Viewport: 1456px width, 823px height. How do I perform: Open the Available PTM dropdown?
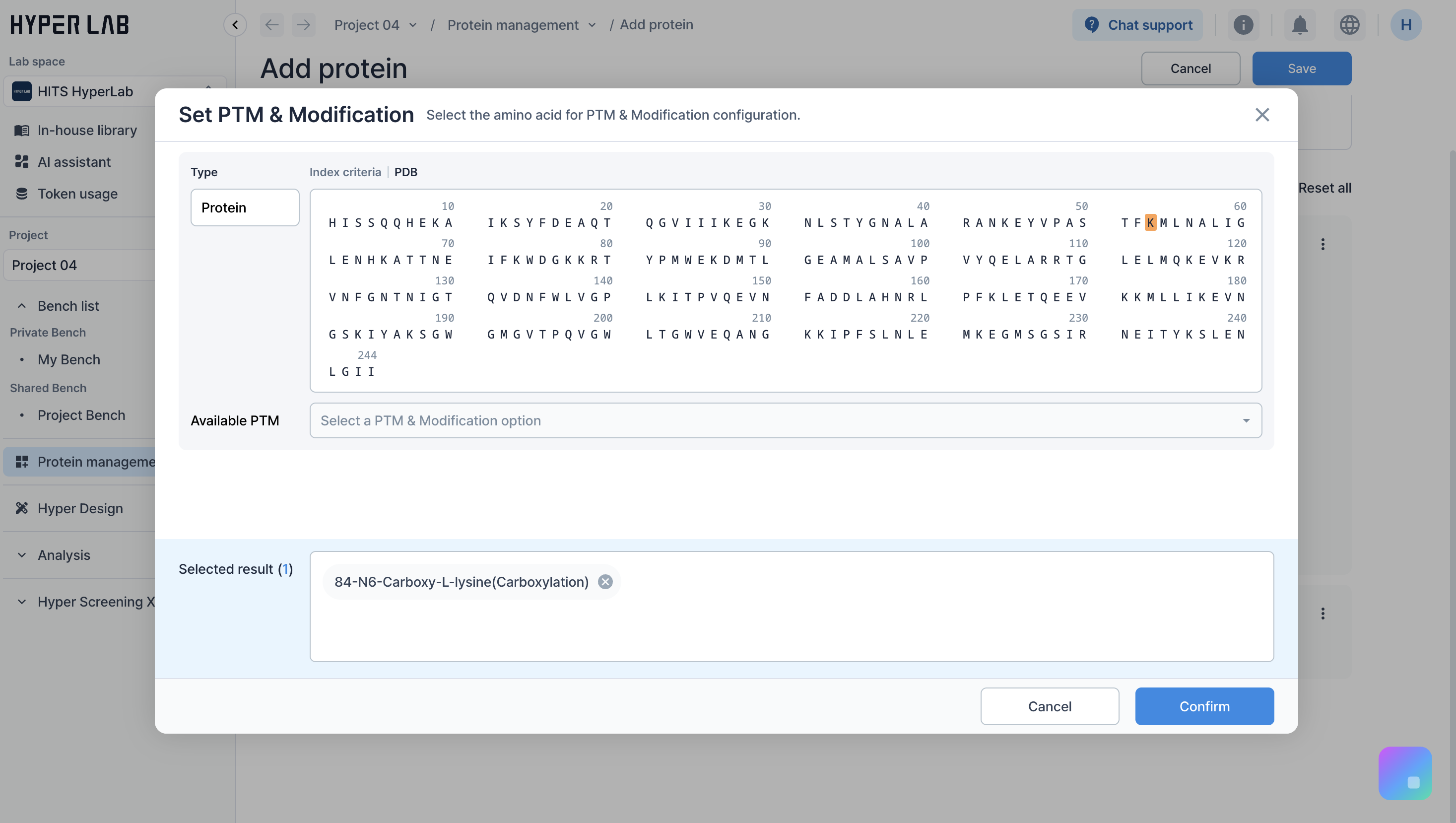pyautogui.click(x=785, y=420)
